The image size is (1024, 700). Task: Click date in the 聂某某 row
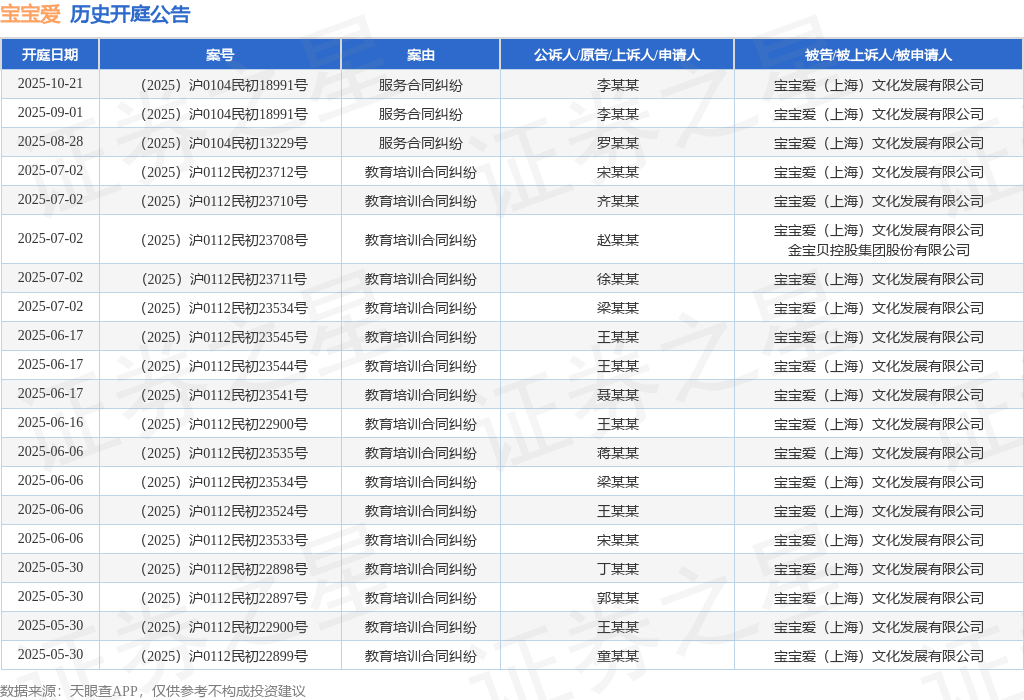50,394
